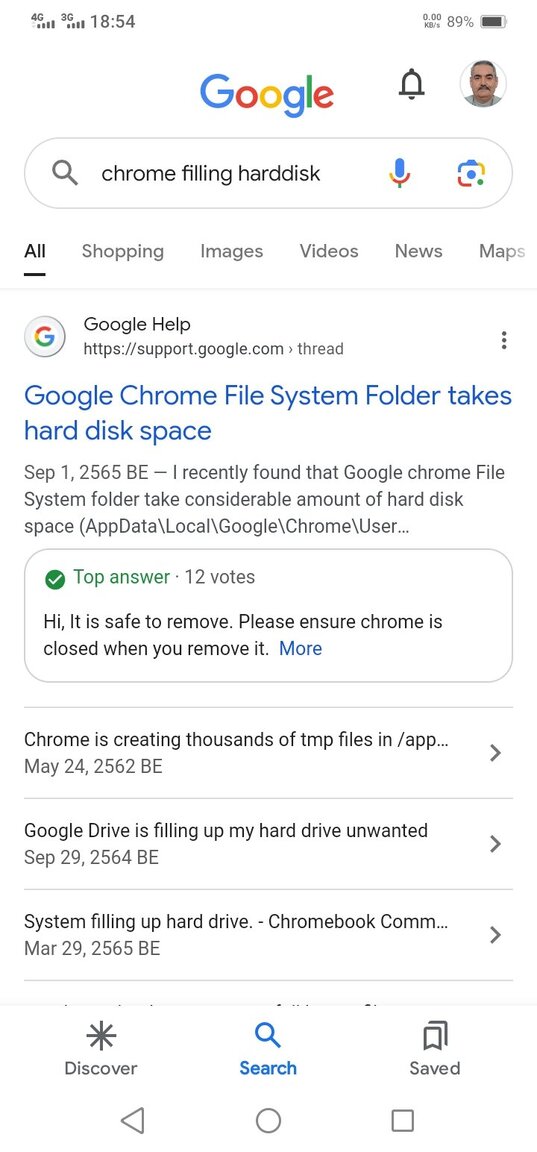Open the Discover tab
The height and width of the screenshot is (1152, 537).
[x=101, y=1049]
